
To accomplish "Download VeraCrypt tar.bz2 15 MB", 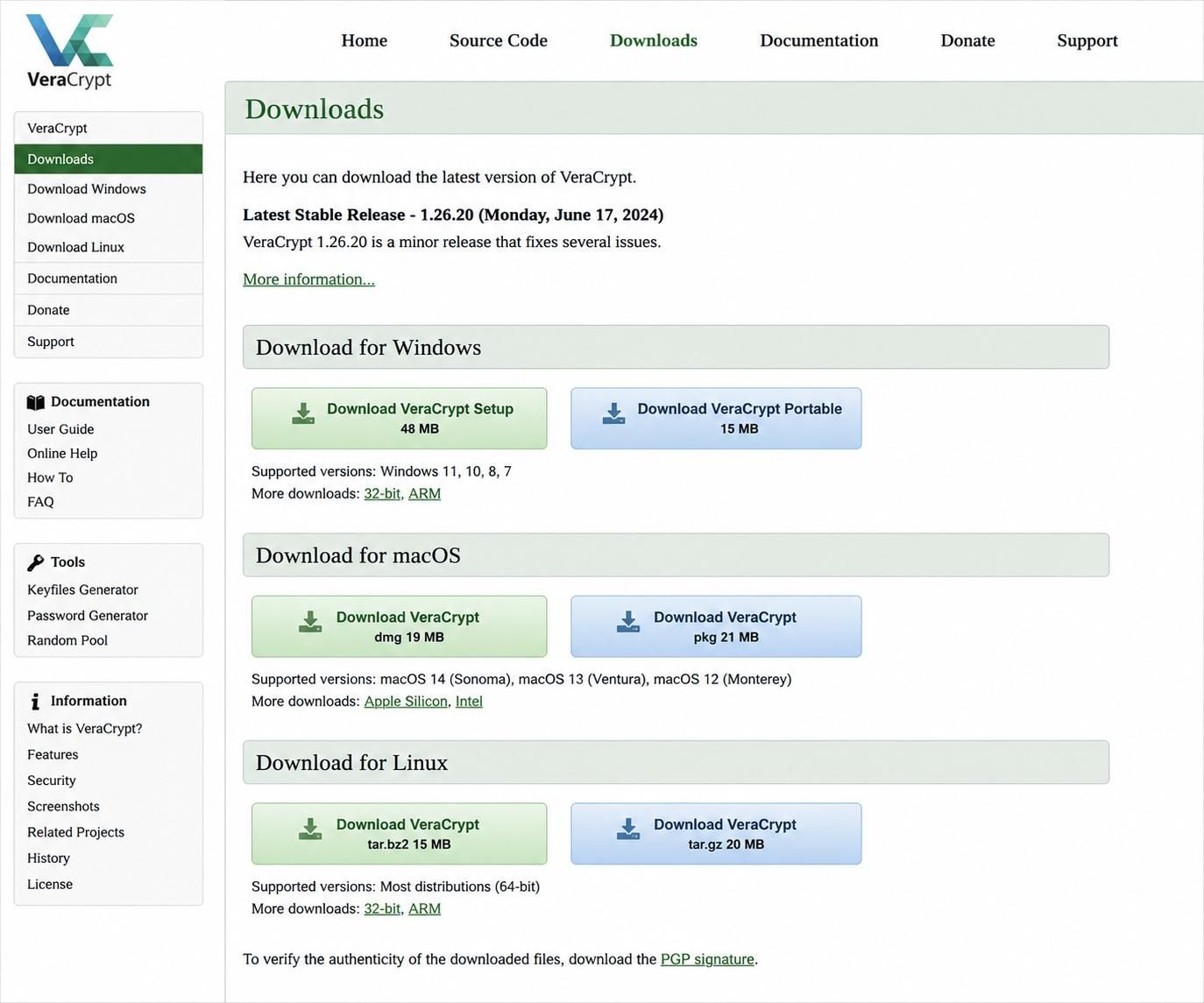I will point(400,834).
